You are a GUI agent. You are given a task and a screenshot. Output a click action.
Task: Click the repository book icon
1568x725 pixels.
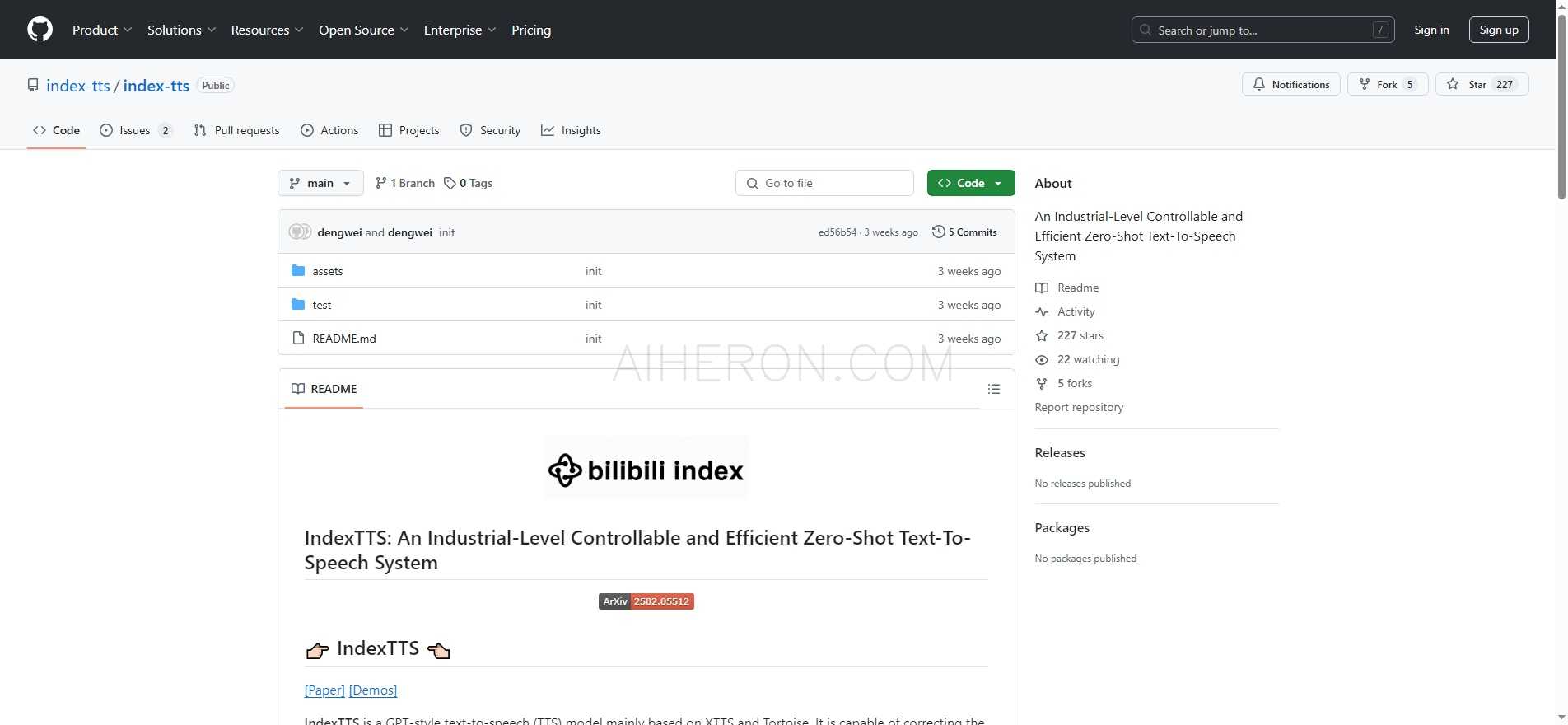(x=33, y=85)
